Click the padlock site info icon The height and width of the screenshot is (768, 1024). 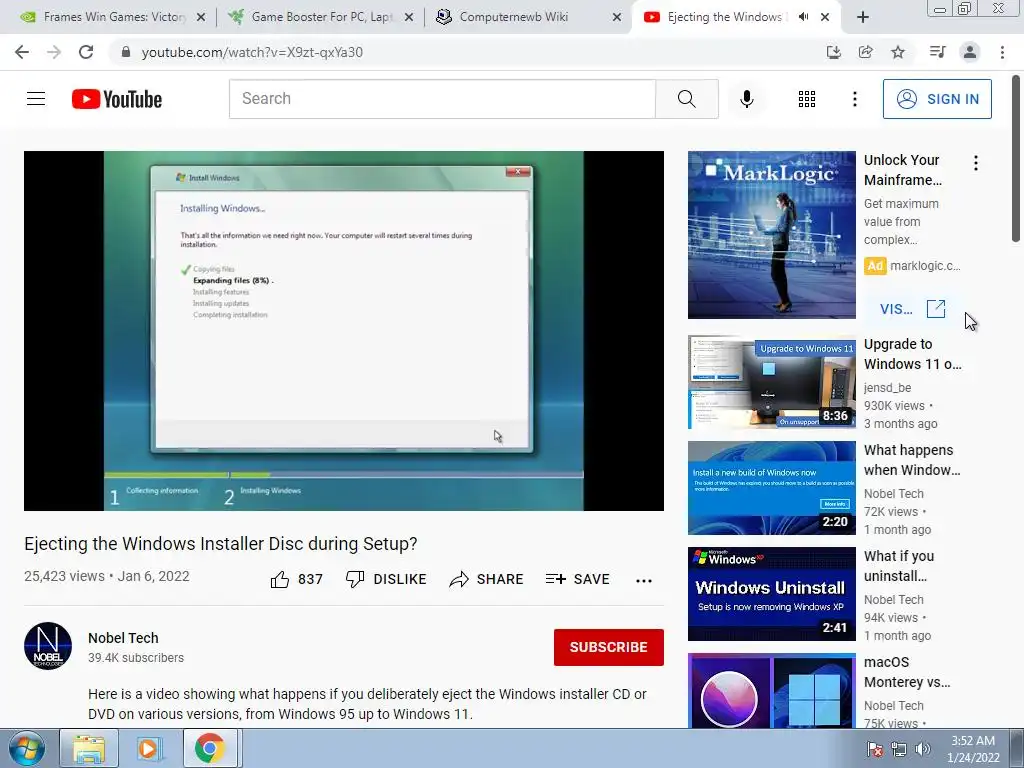coord(126,52)
